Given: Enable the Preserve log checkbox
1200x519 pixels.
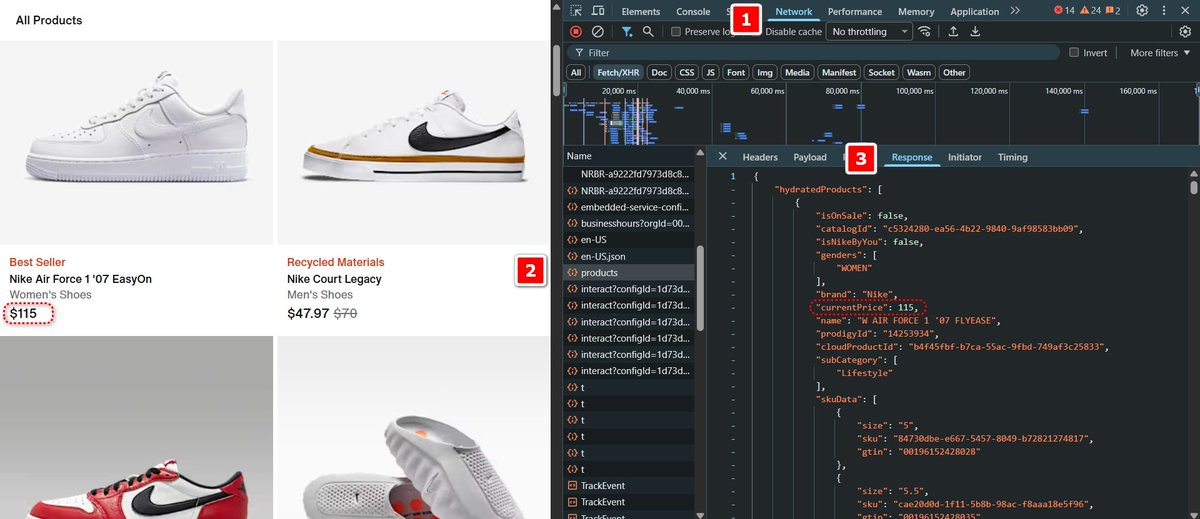Looking at the screenshot, I should [676, 32].
